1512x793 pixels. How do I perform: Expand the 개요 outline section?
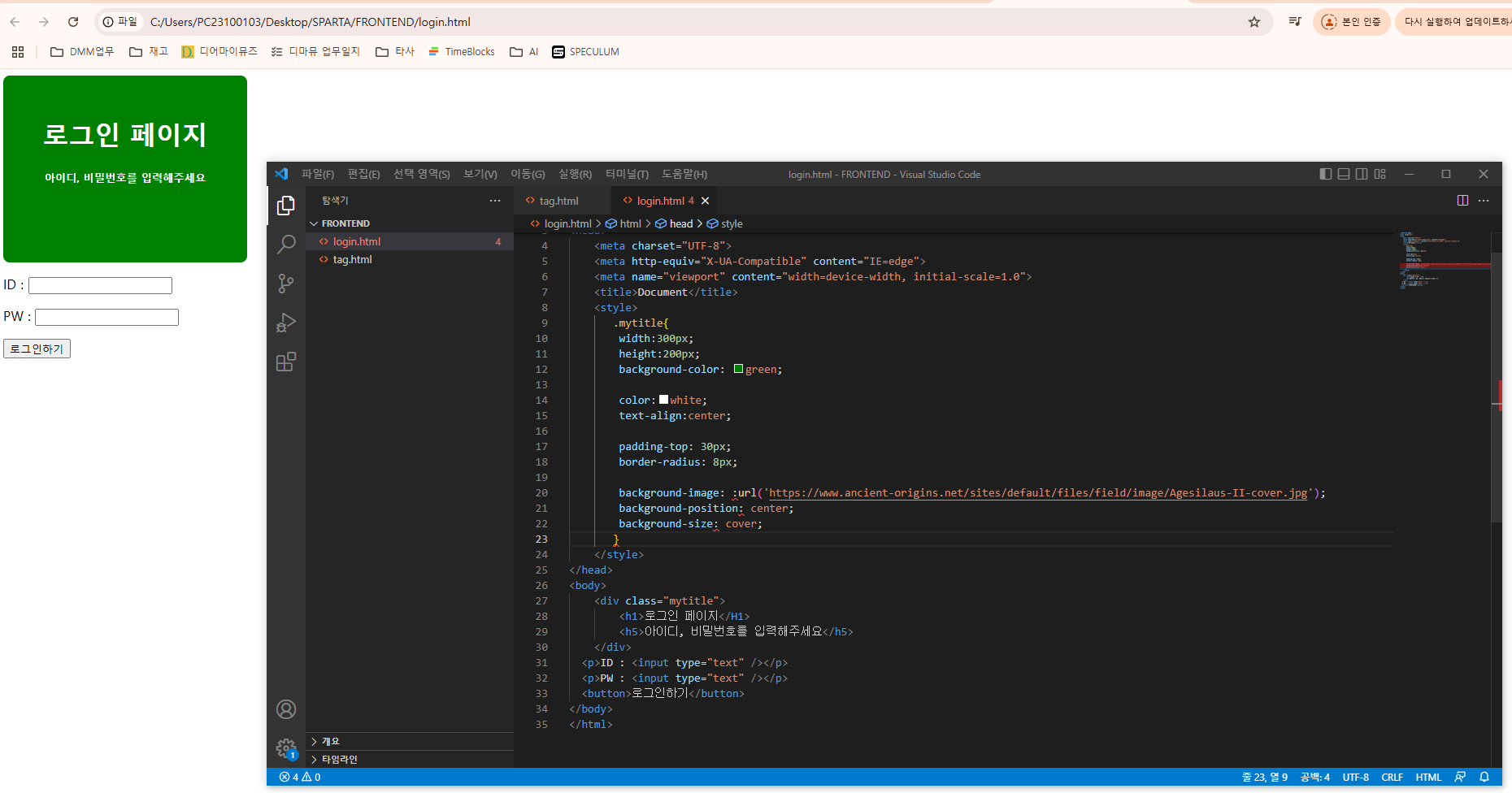pyautogui.click(x=410, y=742)
